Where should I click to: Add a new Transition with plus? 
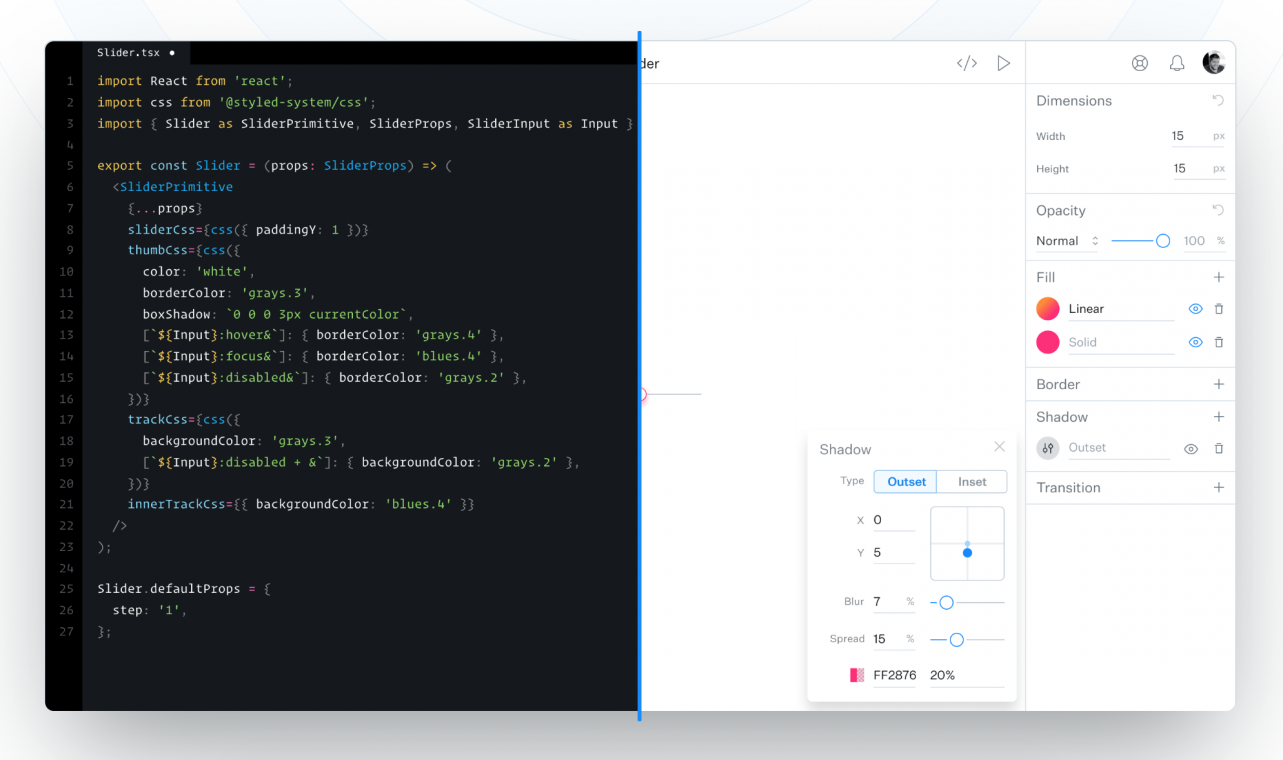tap(1218, 488)
